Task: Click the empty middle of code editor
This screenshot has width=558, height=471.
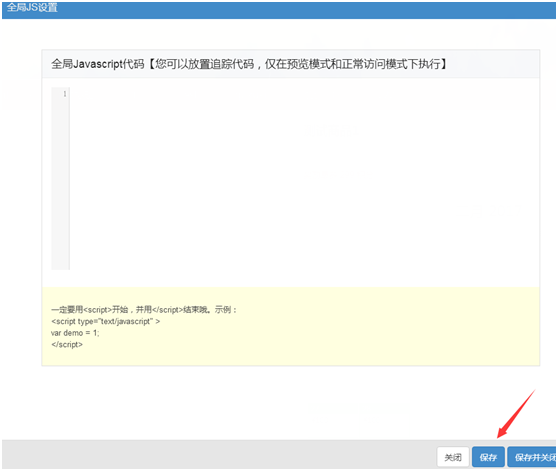Action: coord(305,179)
